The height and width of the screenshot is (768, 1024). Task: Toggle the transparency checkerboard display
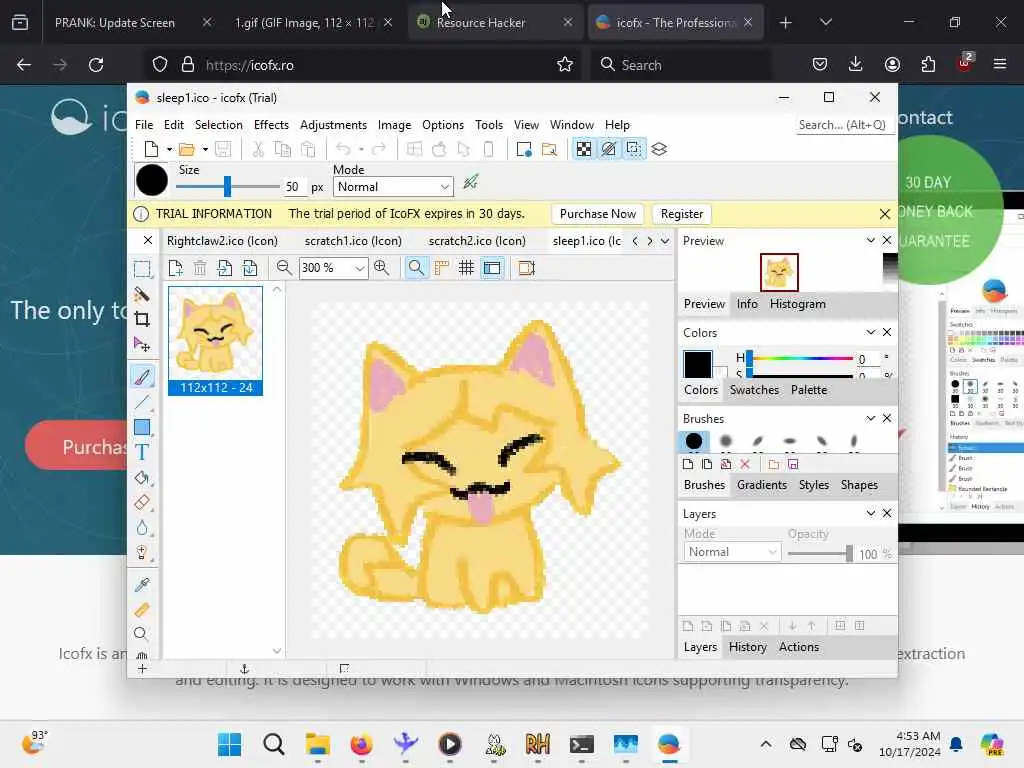click(584, 149)
